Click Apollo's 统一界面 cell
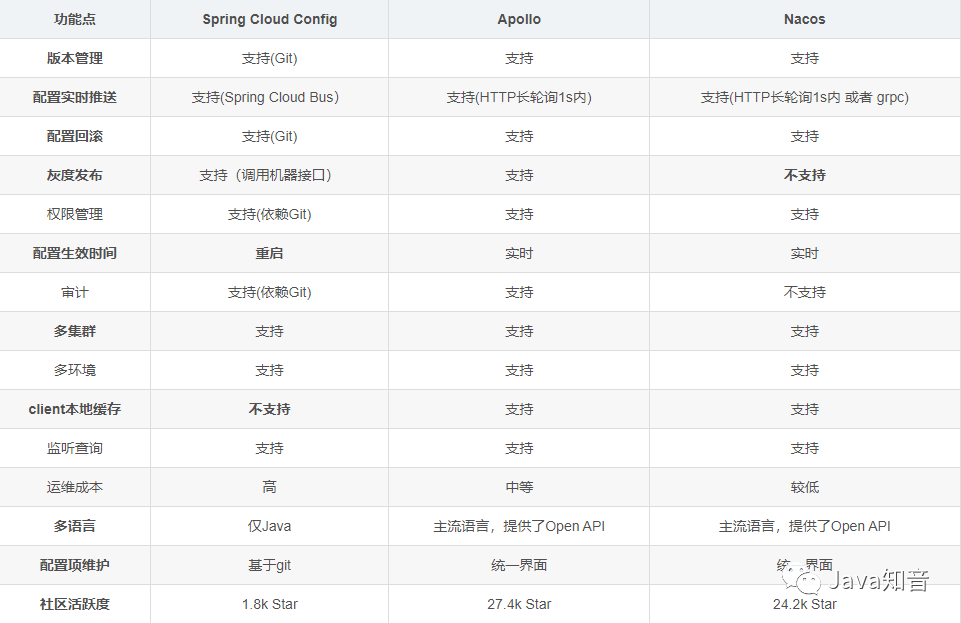The width and height of the screenshot is (961, 623). click(519, 565)
